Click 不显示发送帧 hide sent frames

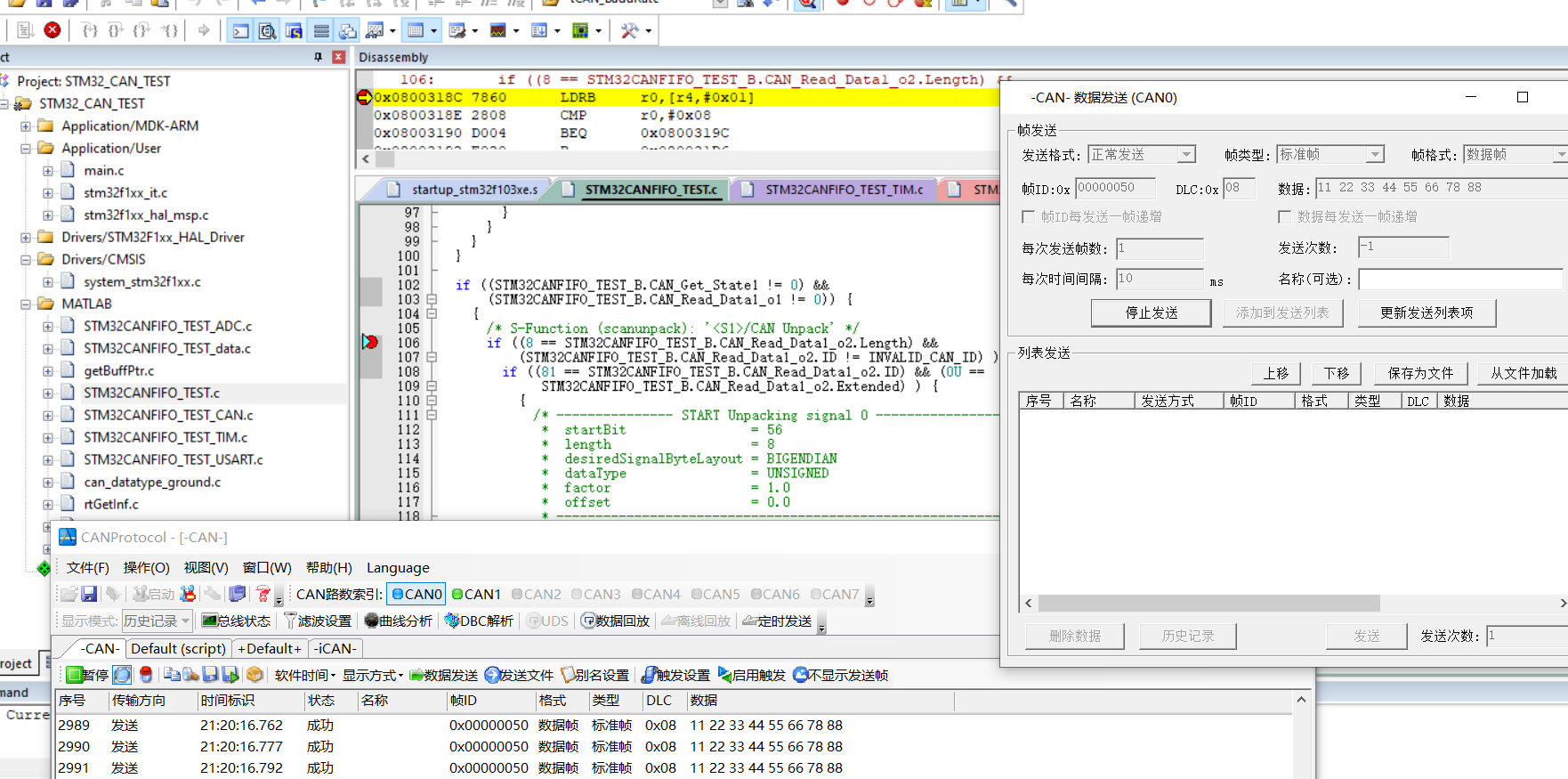[x=841, y=675]
